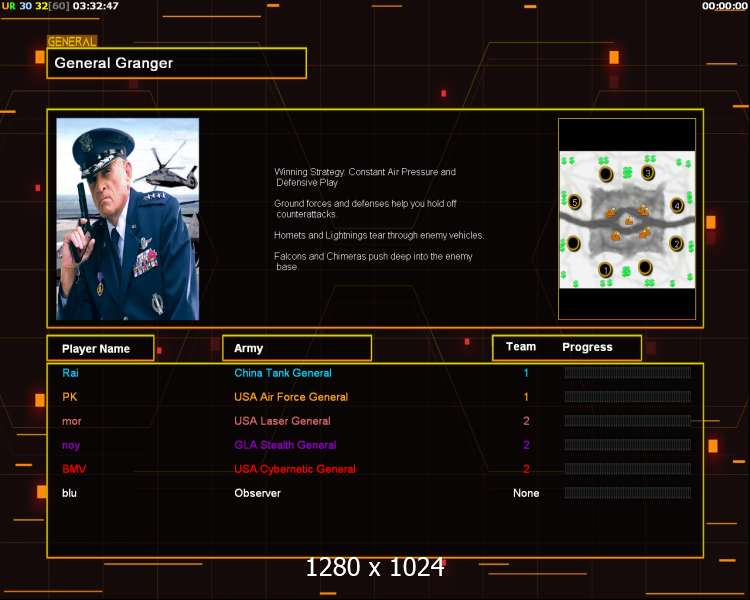
Task: Select player name PK
Action: 69,397
